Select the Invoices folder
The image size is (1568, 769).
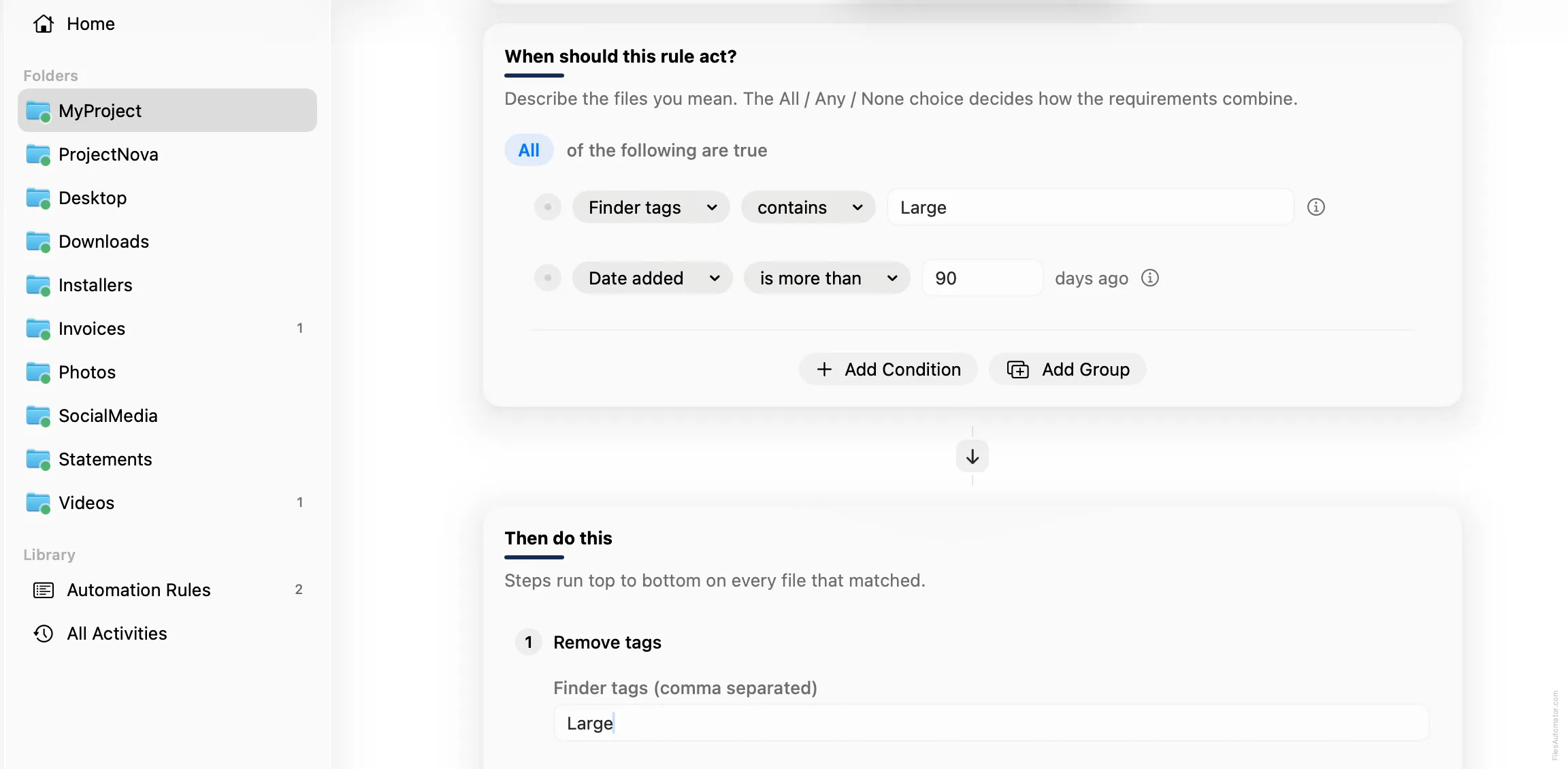pos(167,329)
